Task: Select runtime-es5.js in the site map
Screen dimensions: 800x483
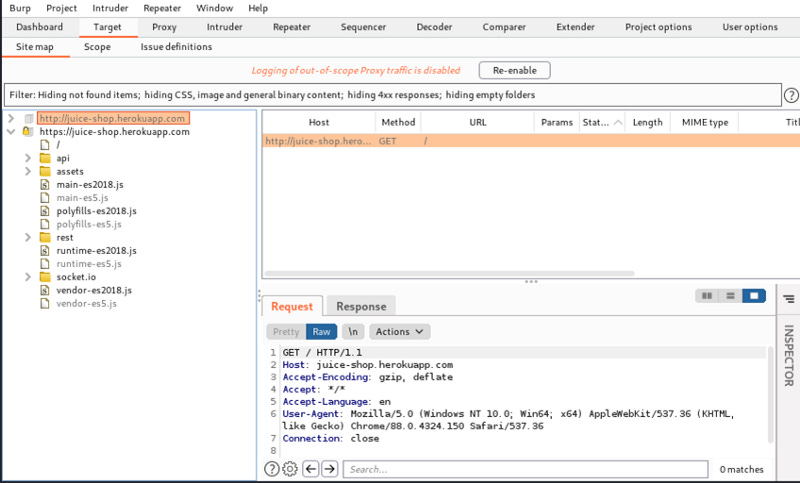Action: (x=89, y=264)
